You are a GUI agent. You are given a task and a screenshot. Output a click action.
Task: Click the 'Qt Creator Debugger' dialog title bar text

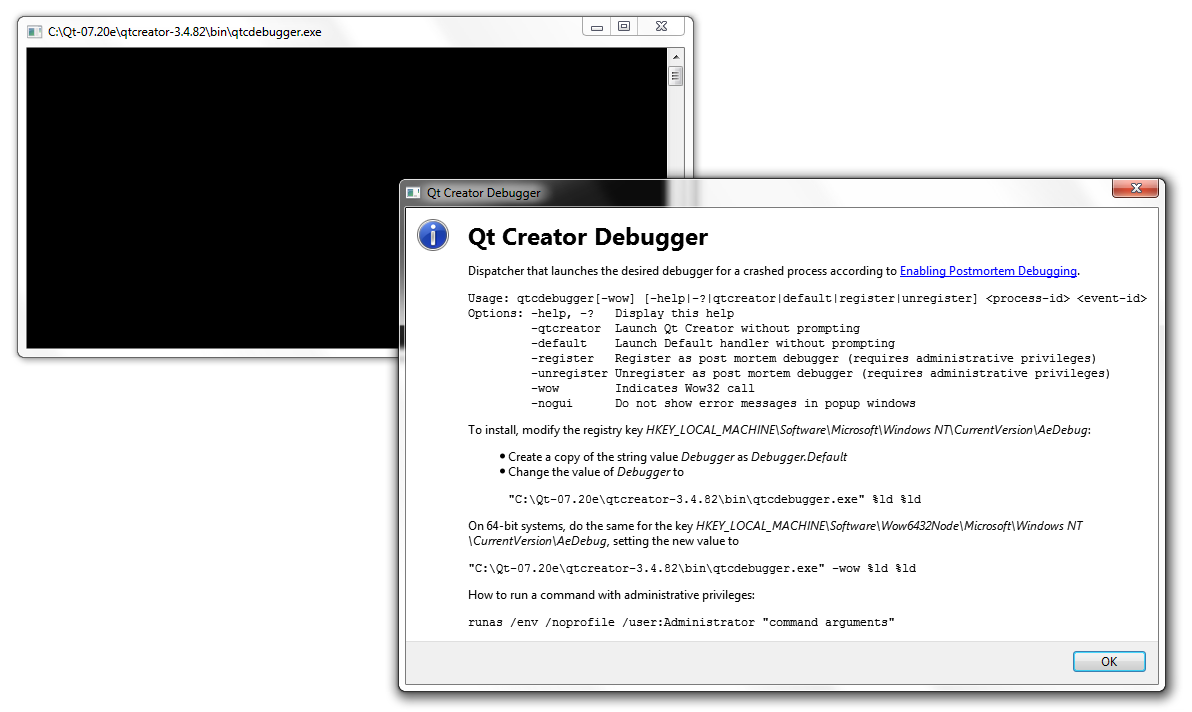[483, 193]
